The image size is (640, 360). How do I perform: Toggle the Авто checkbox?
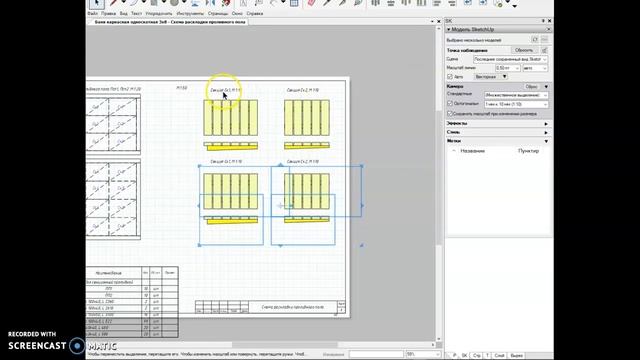[450, 77]
